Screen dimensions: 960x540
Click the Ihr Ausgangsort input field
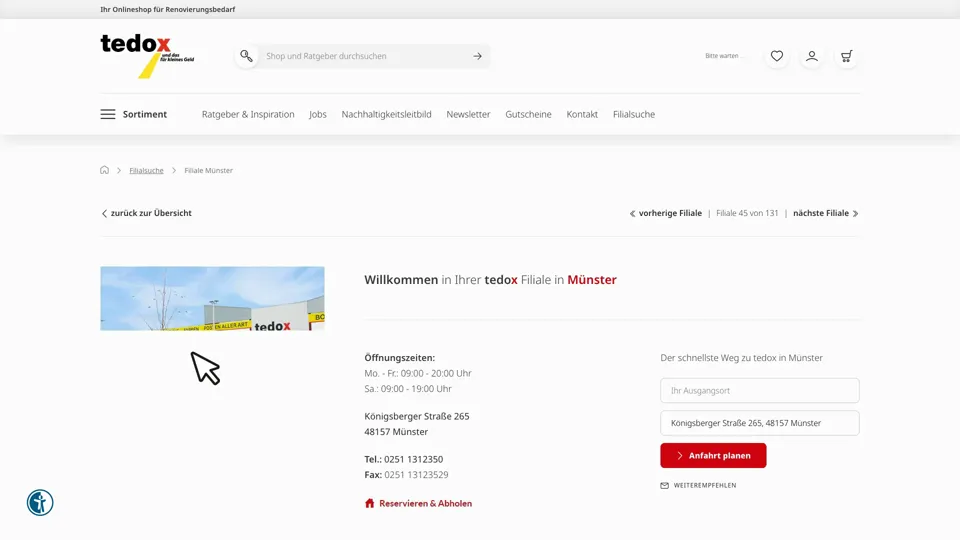point(760,391)
